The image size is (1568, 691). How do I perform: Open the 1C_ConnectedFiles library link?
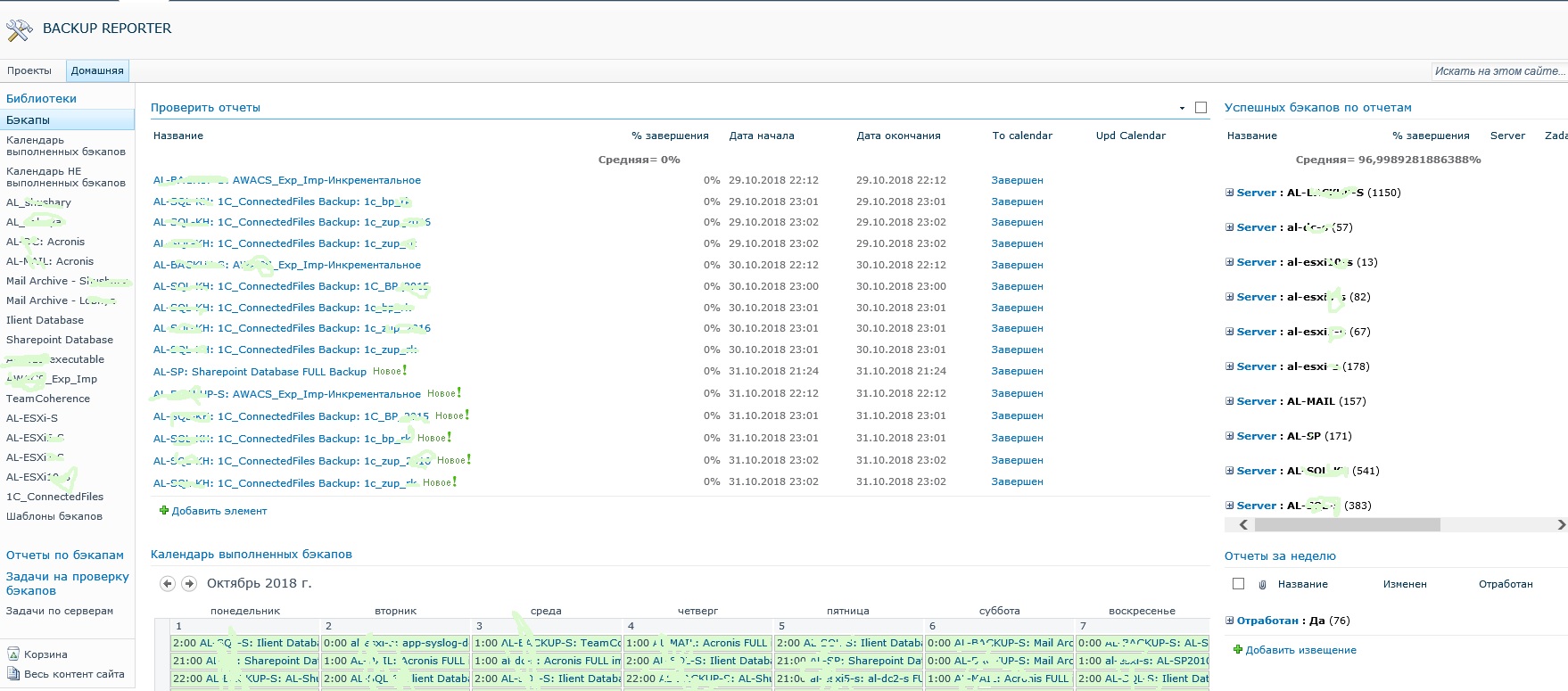[54, 497]
